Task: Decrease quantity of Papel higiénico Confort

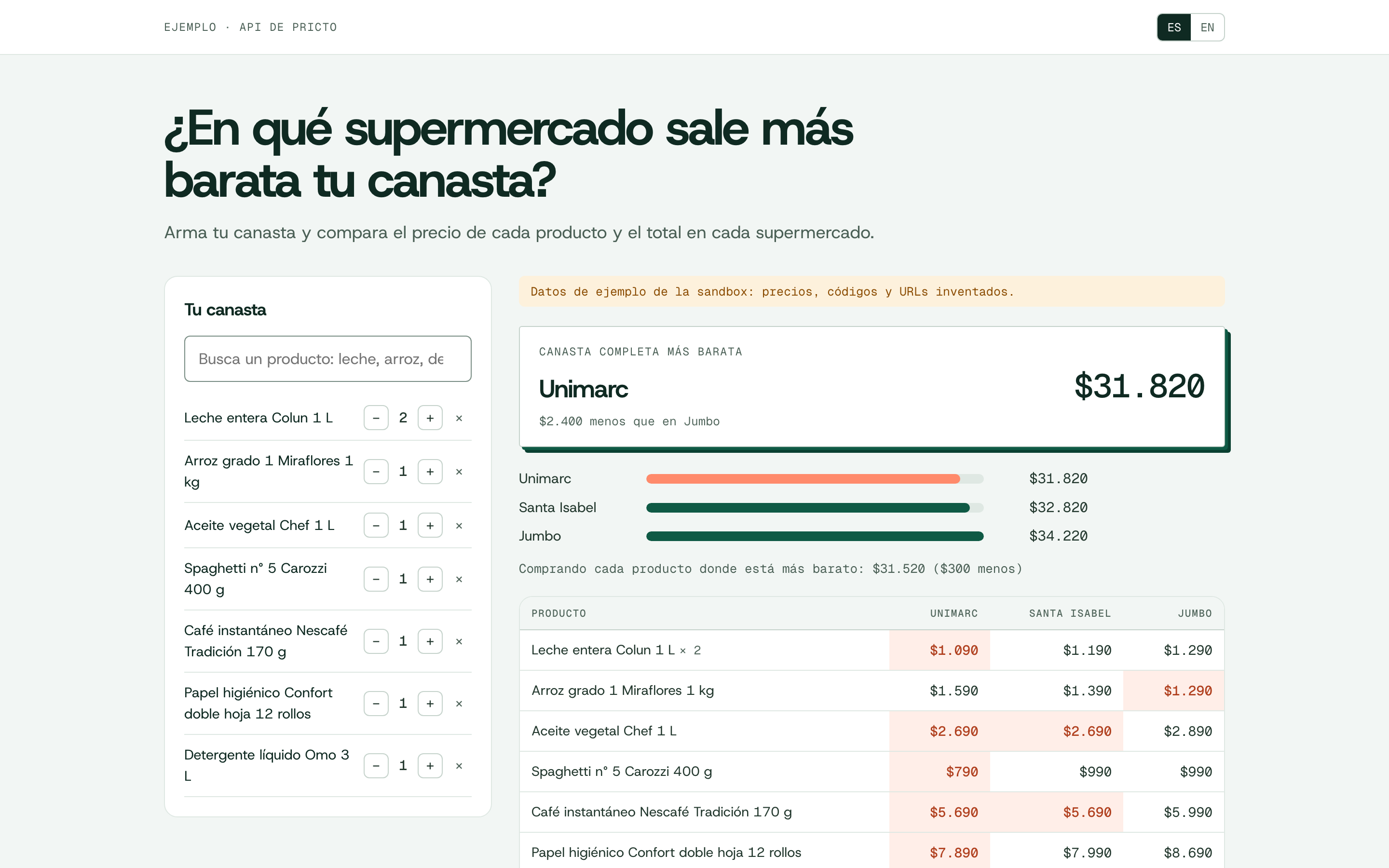Action: (x=376, y=703)
